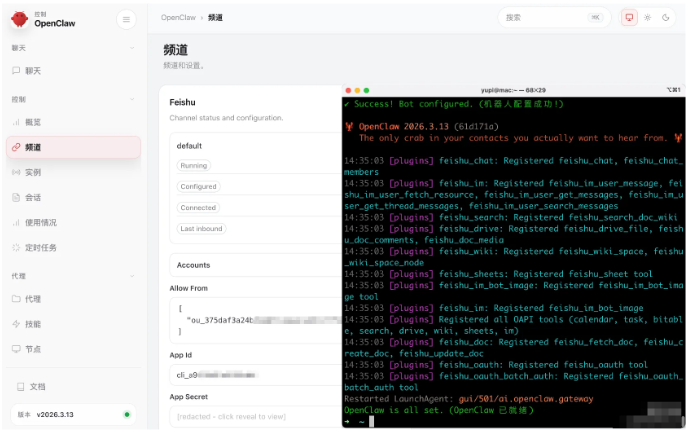Open the 聊天 chat item in the sidebar
This screenshot has width=689, height=434.
(x=33, y=71)
